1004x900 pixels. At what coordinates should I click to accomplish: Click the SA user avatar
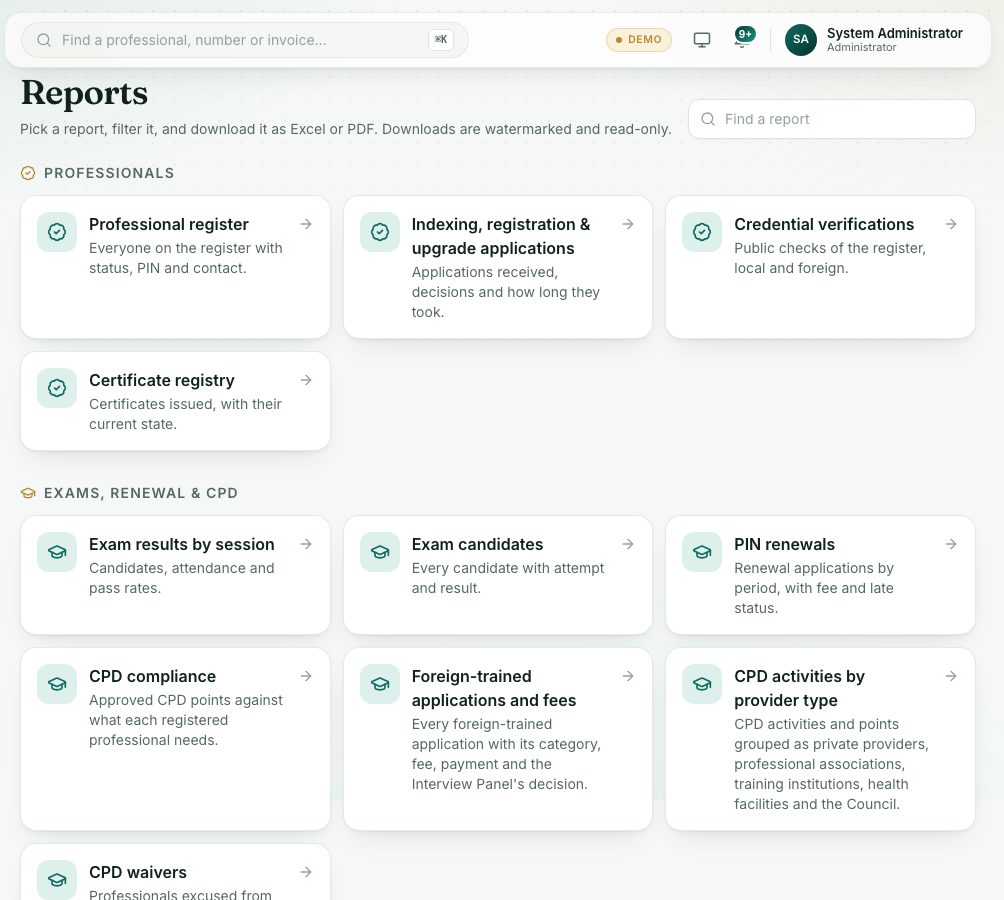coord(800,40)
